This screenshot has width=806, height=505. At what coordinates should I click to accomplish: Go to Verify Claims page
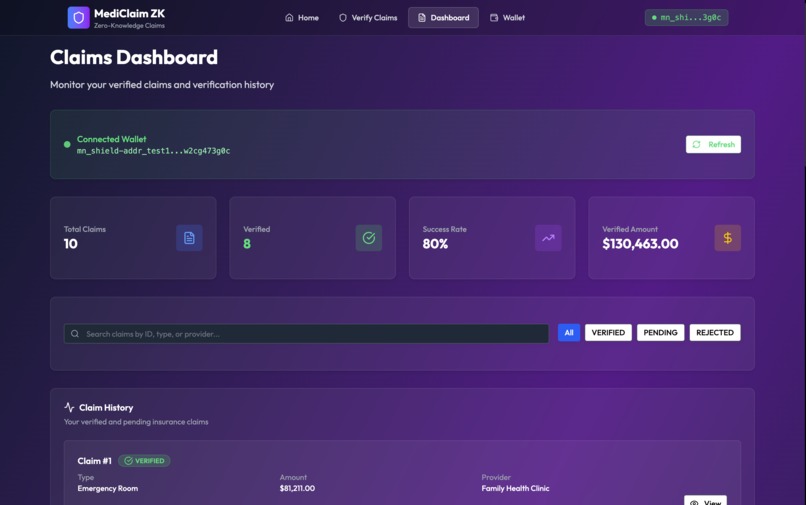coord(368,17)
